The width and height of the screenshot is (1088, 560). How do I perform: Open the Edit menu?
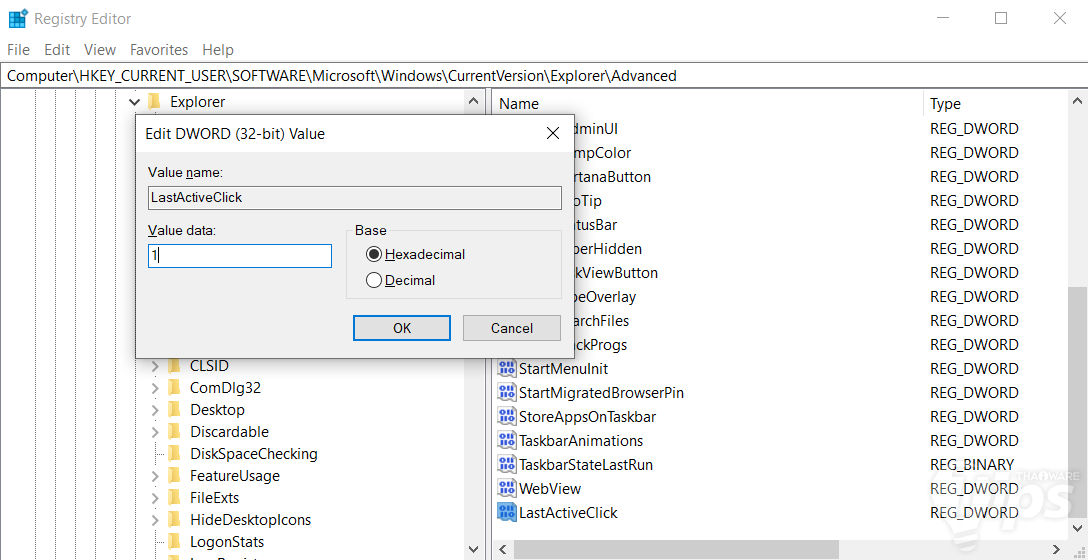(x=57, y=49)
